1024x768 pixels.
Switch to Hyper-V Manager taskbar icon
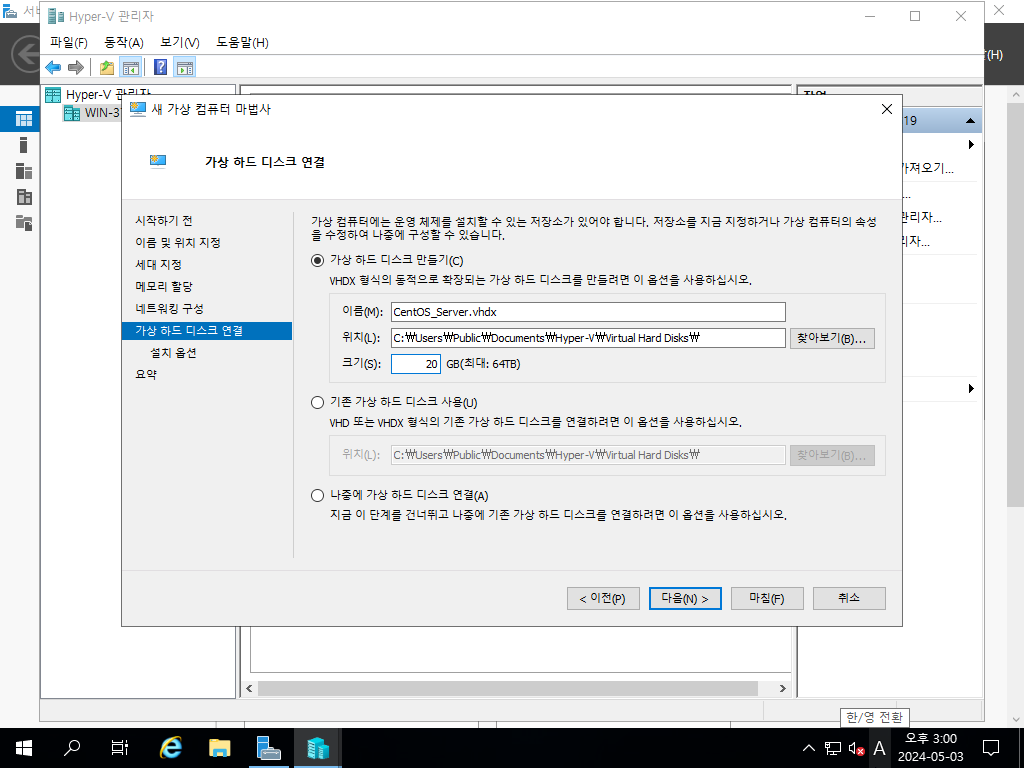tap(318, 748)
